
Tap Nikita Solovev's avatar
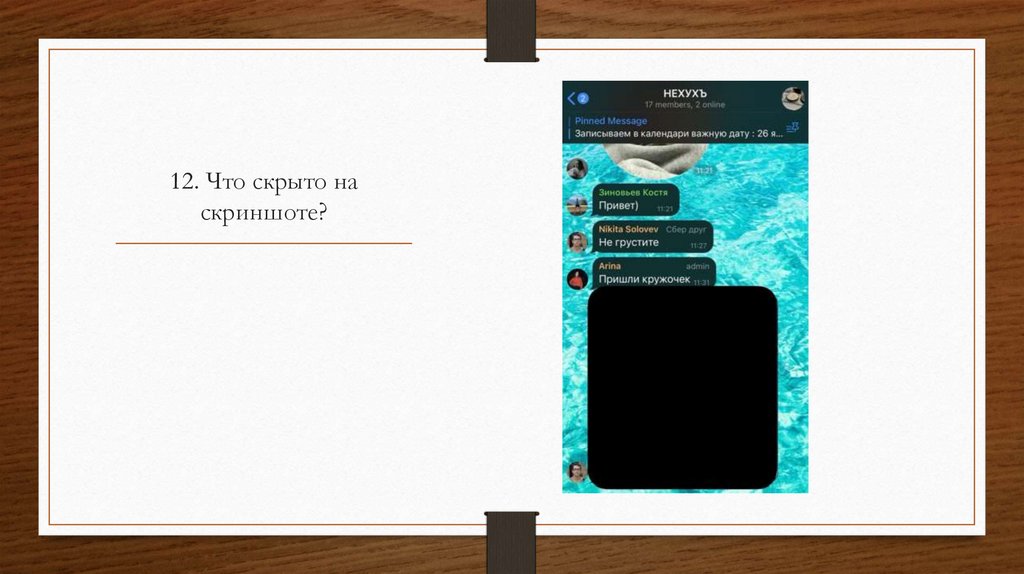tap(577, 242)
